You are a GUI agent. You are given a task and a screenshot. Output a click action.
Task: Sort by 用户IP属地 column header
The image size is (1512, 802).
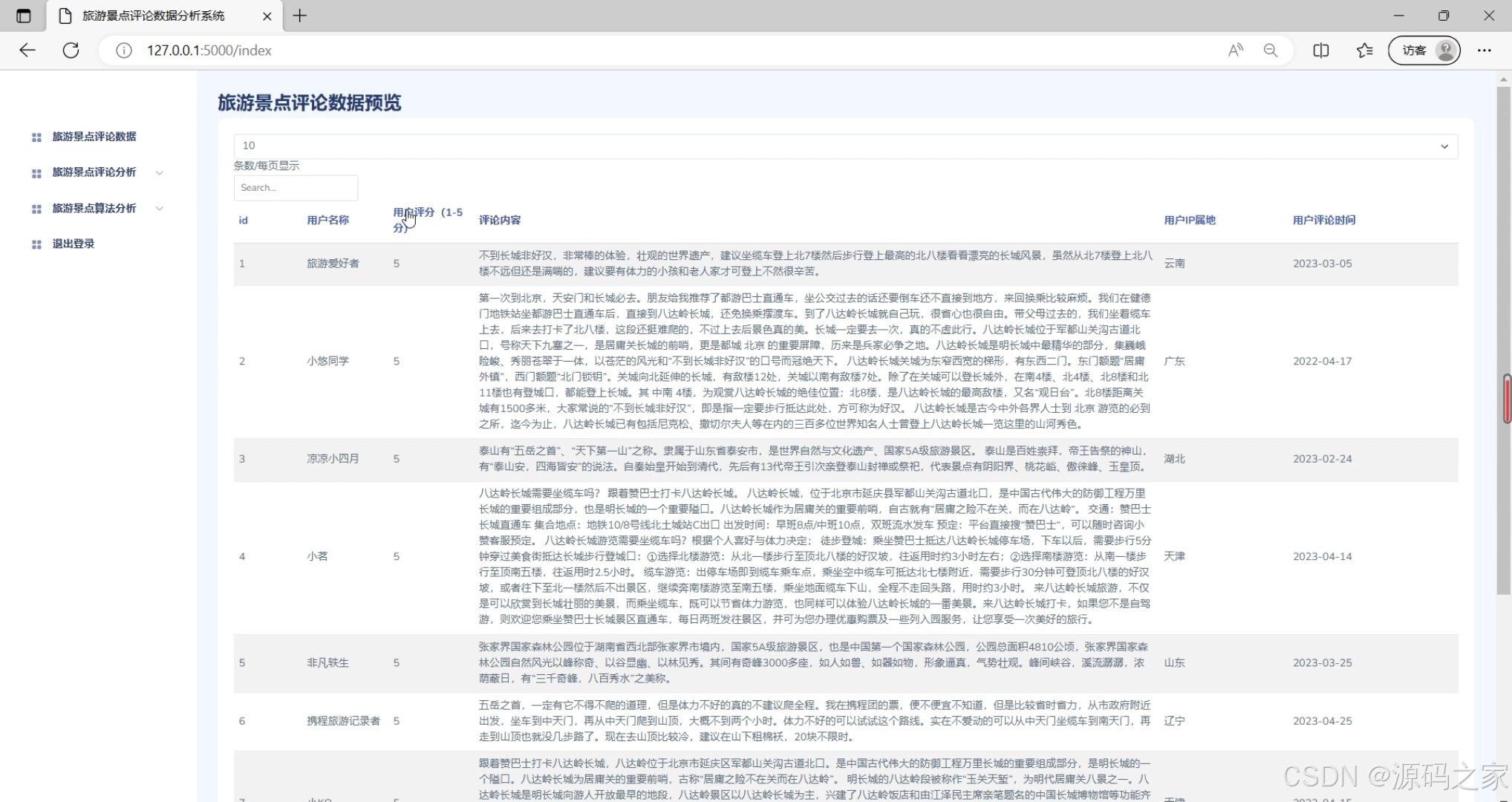(x=1189, y=220)
